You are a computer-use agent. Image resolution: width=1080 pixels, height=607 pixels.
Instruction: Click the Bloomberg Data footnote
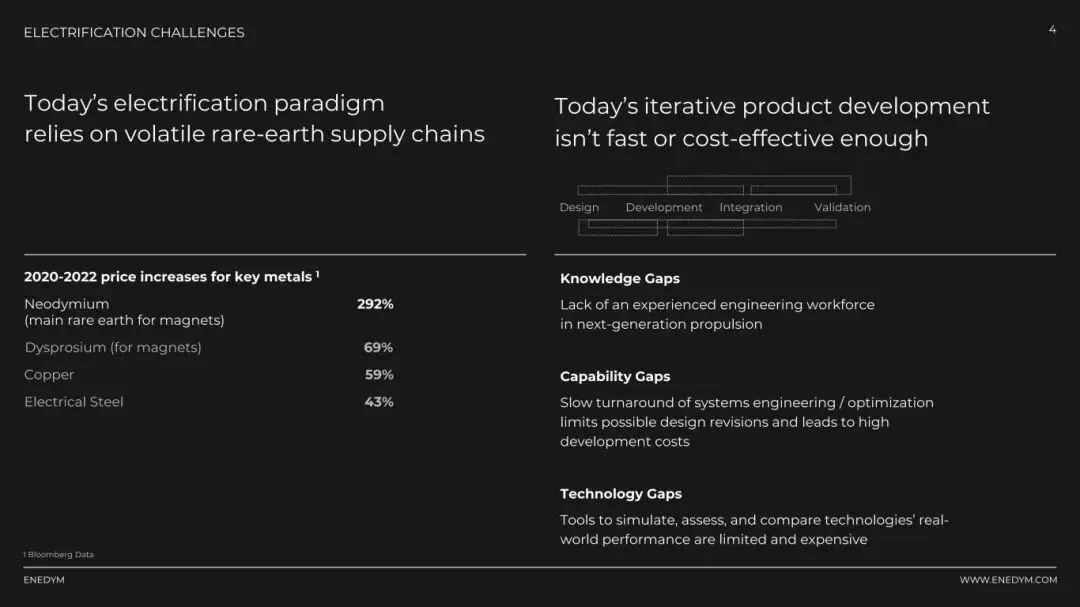(x=59, y=555)
